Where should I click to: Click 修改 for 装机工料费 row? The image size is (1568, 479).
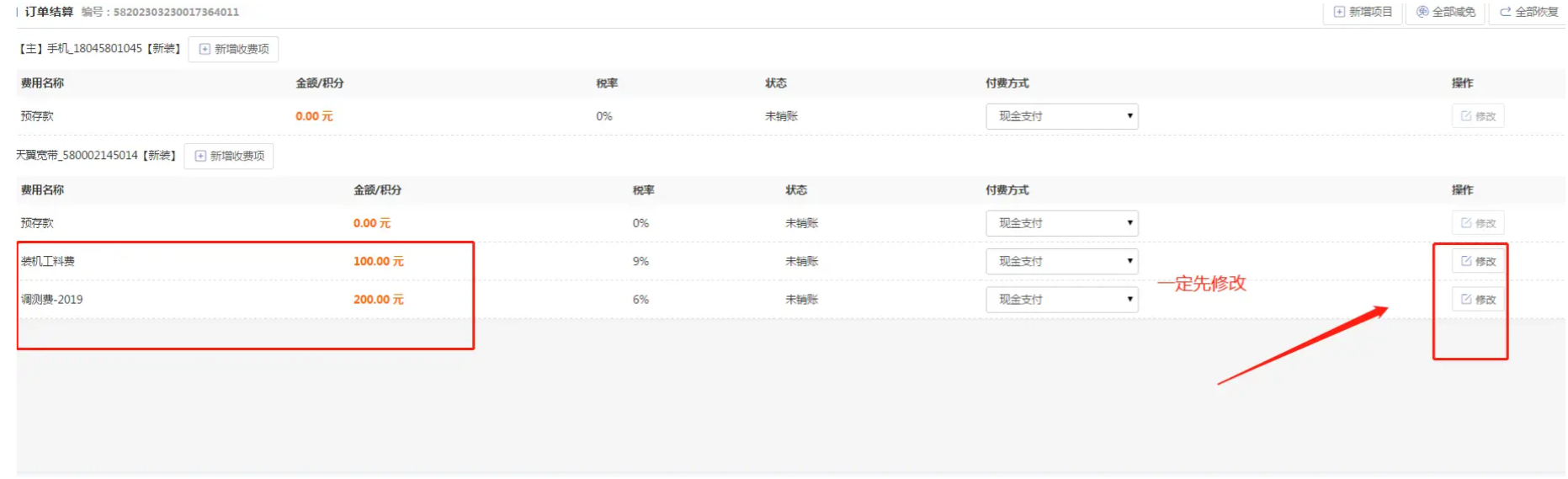click(x=1478, y=261)
